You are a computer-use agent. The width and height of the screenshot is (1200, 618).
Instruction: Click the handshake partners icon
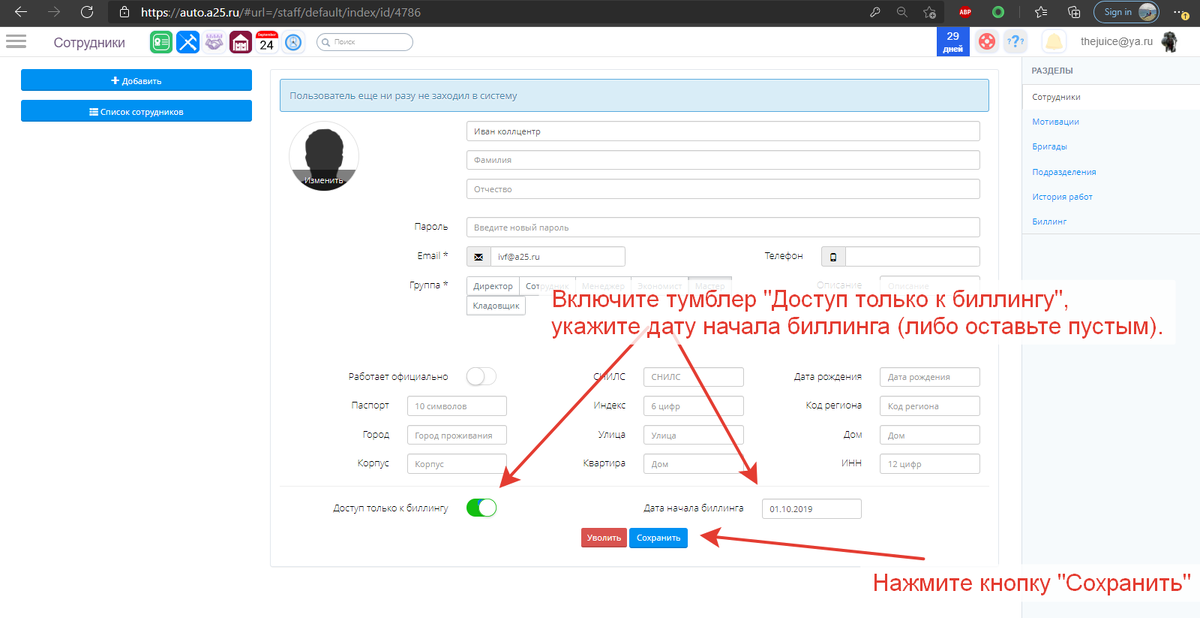[213, 42]
